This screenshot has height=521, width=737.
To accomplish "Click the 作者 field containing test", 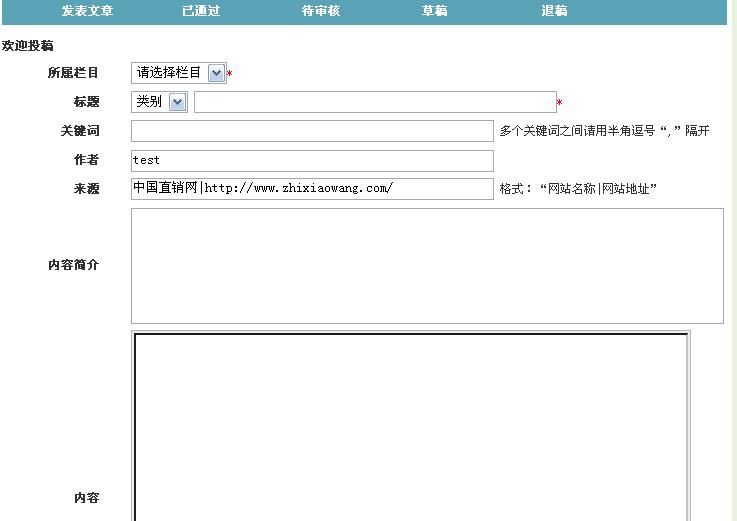I will click(312, 160).
